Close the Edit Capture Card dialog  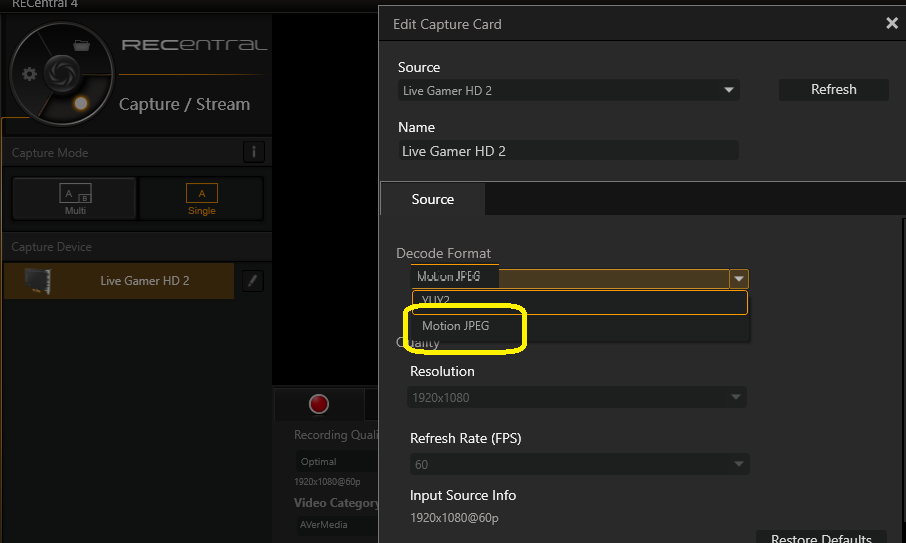892,23
